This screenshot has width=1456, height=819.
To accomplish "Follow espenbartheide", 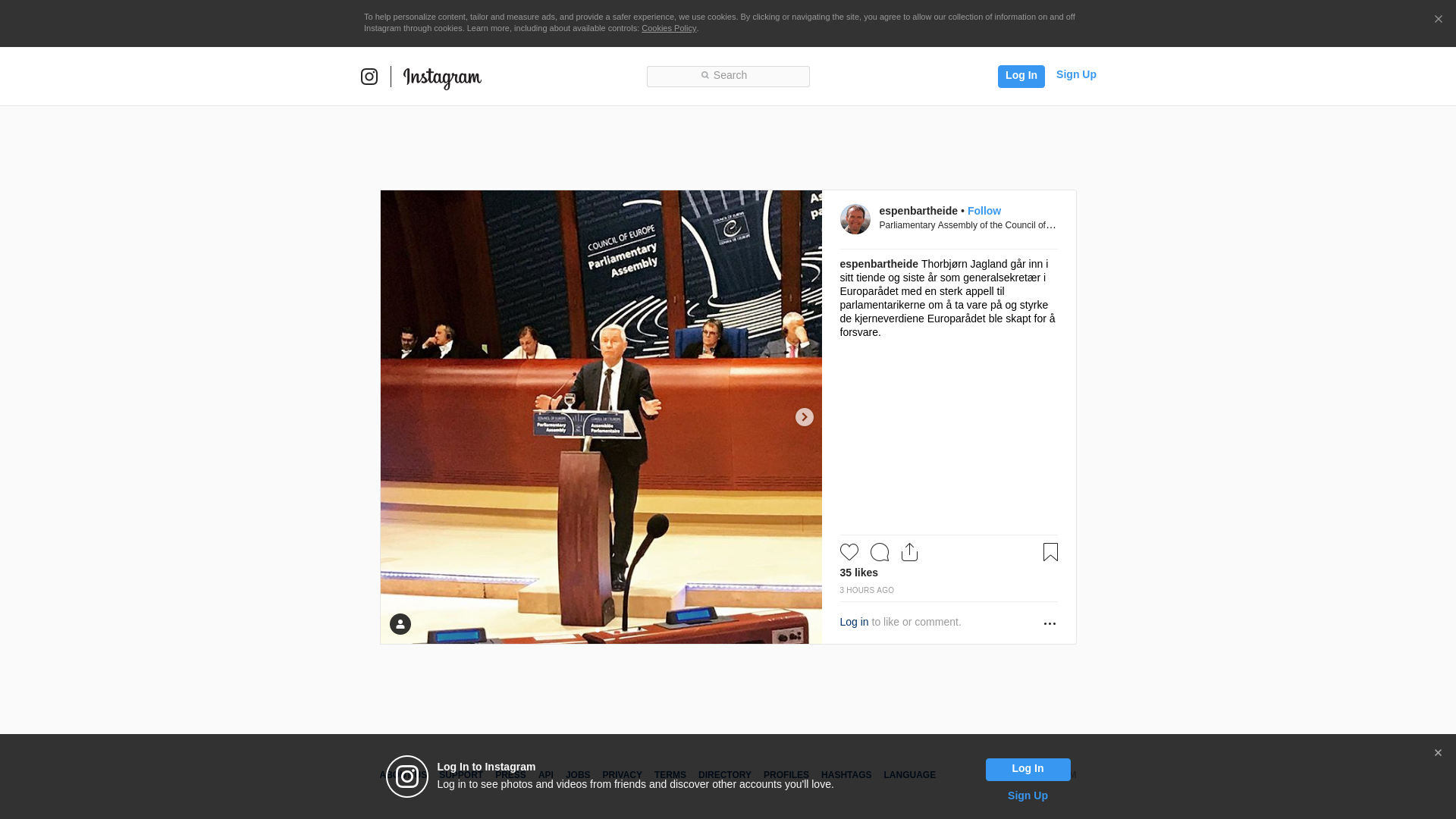I will pos(984,211).
